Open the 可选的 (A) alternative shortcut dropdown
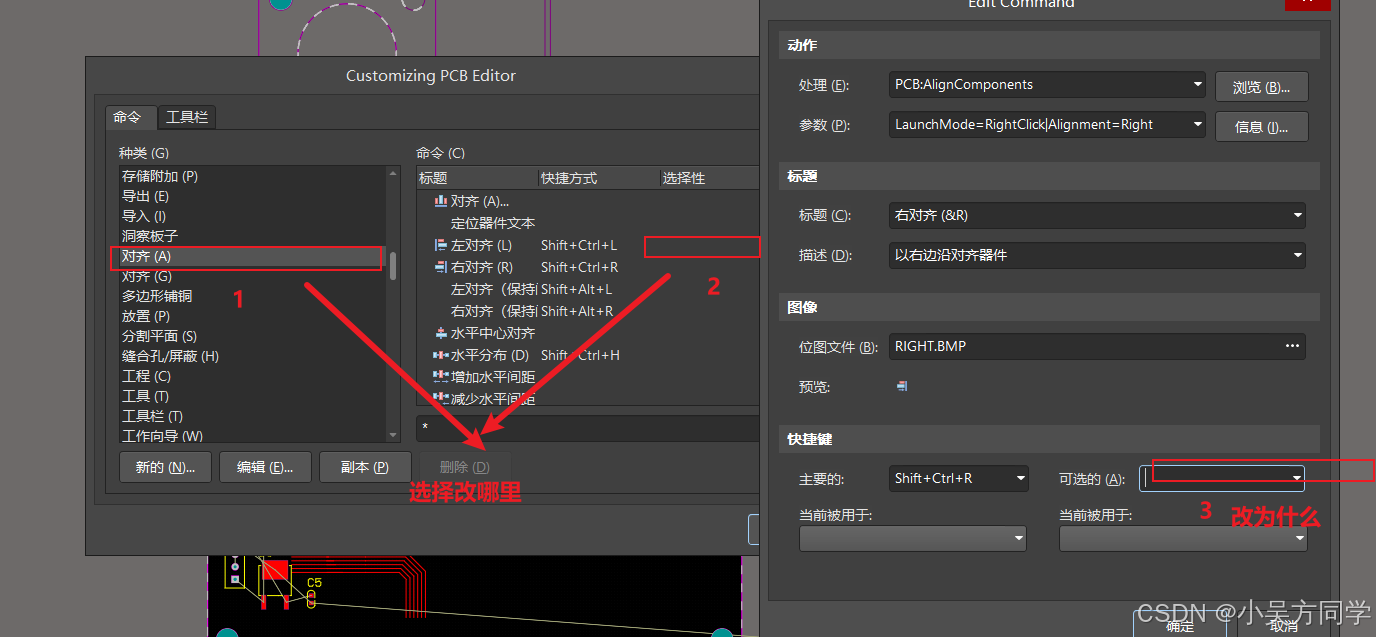Screen dimensions: 1376x637 coord(1297,478)
